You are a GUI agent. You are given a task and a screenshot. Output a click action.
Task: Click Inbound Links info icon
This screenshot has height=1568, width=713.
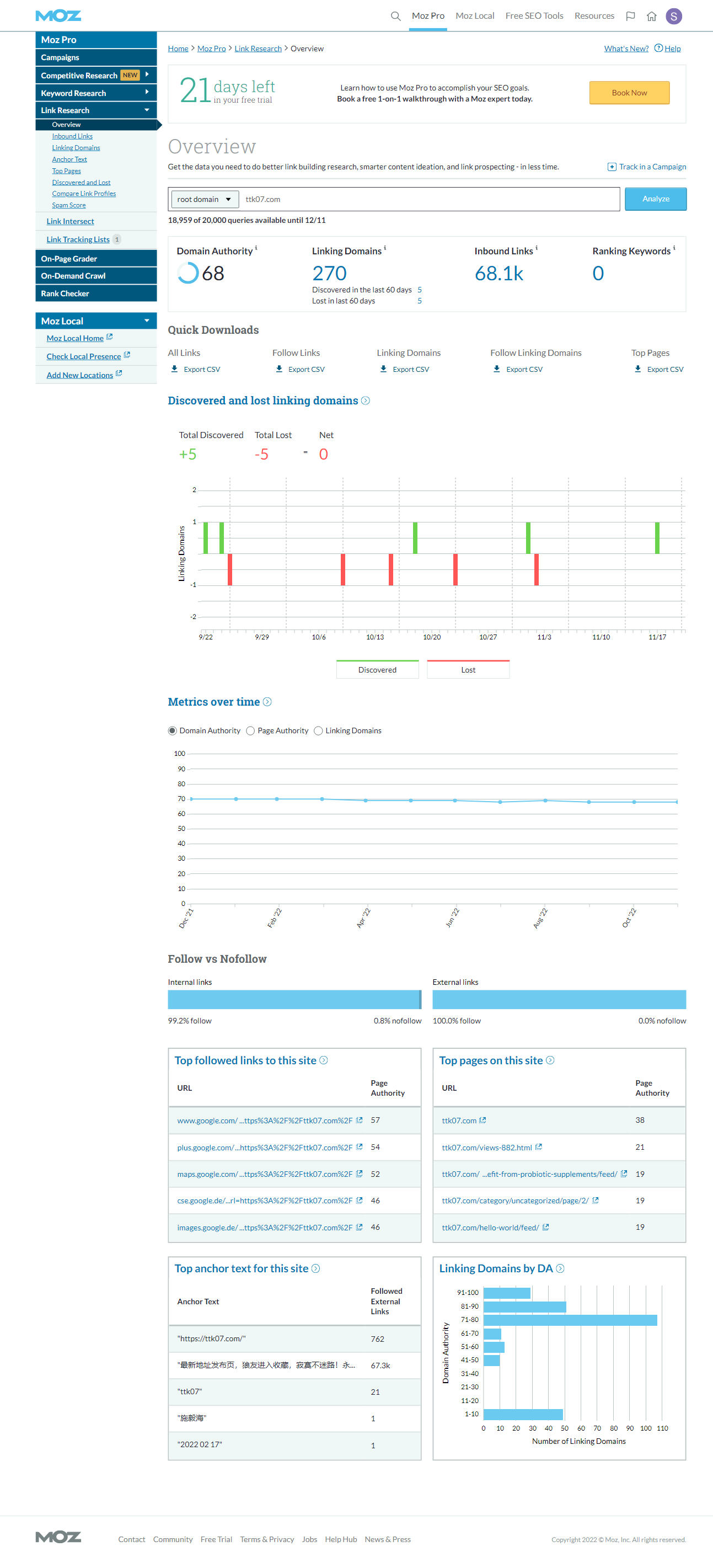point(537,248)
